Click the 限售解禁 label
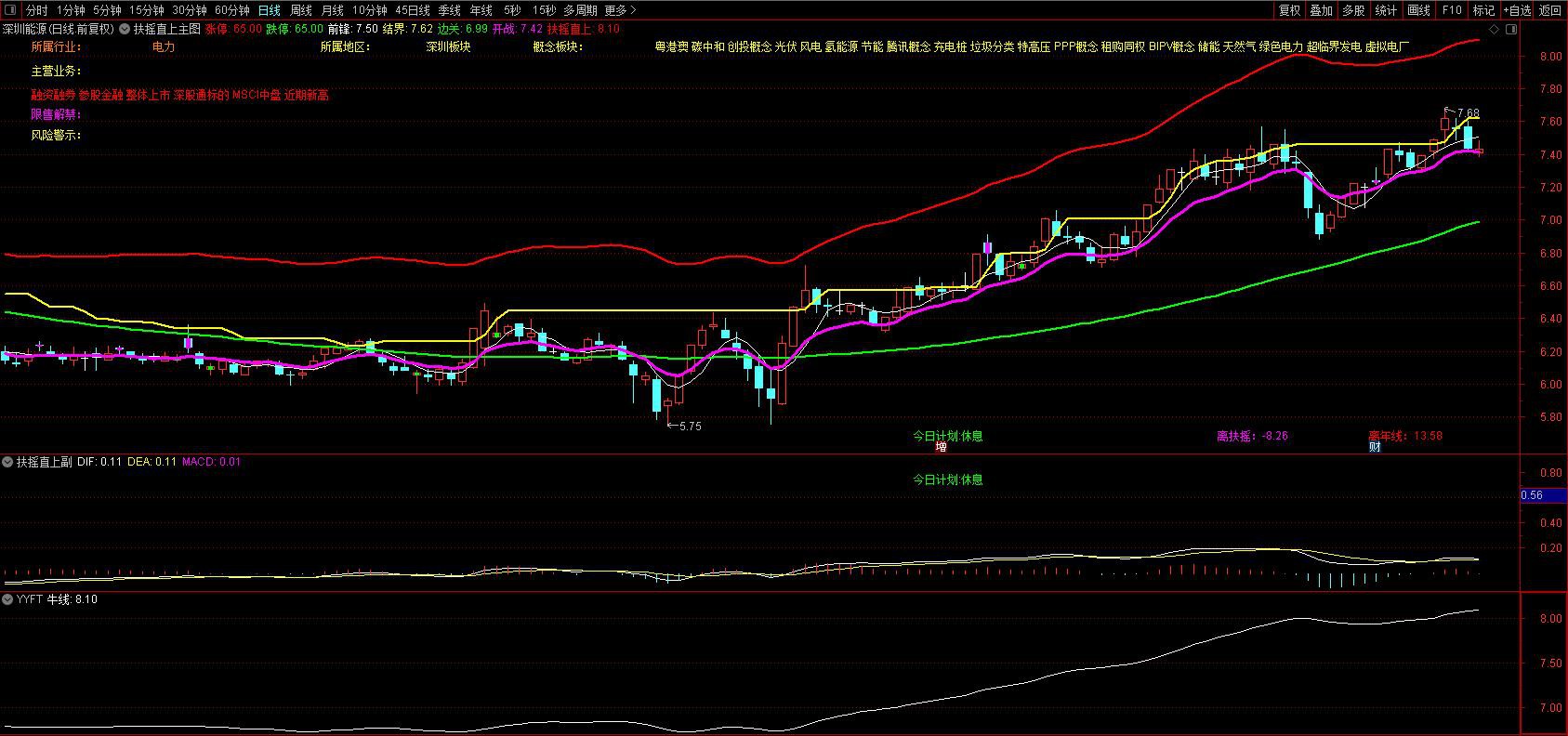 click(56, 114)
